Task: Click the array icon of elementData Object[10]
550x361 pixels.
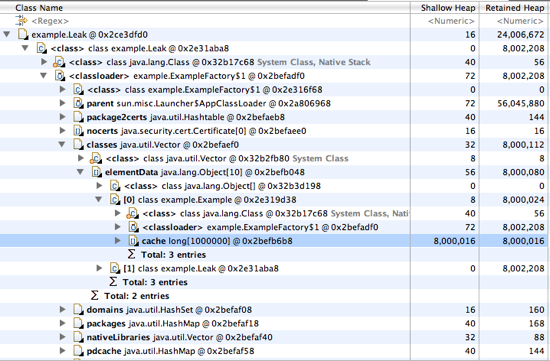Action: [96, 172]
